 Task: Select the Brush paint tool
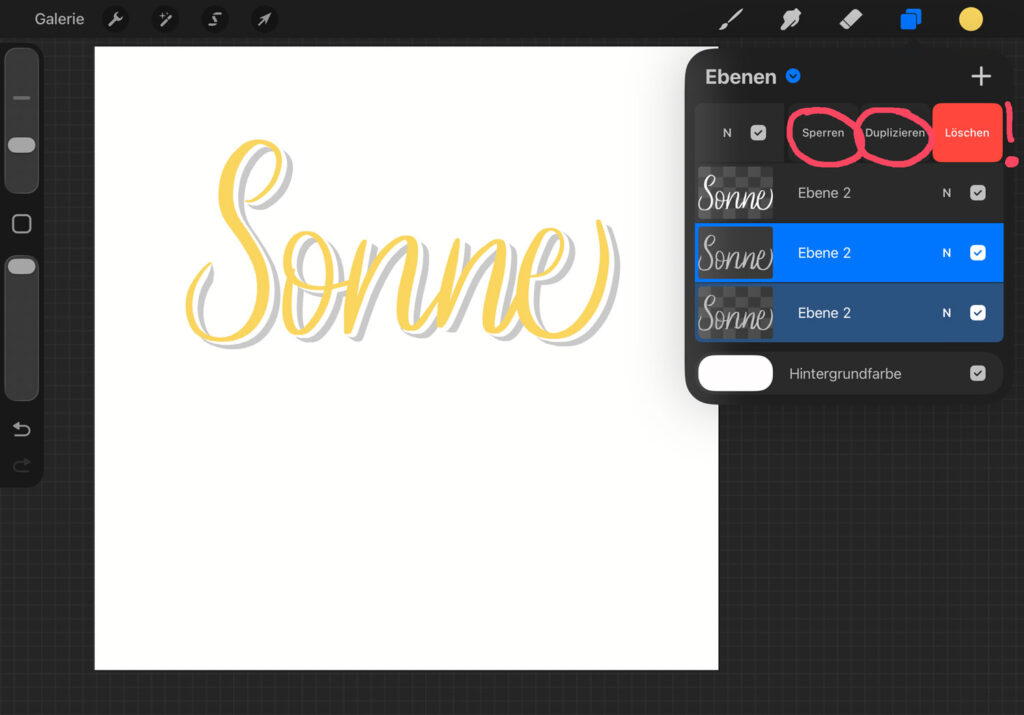click(x=731, y=19)
